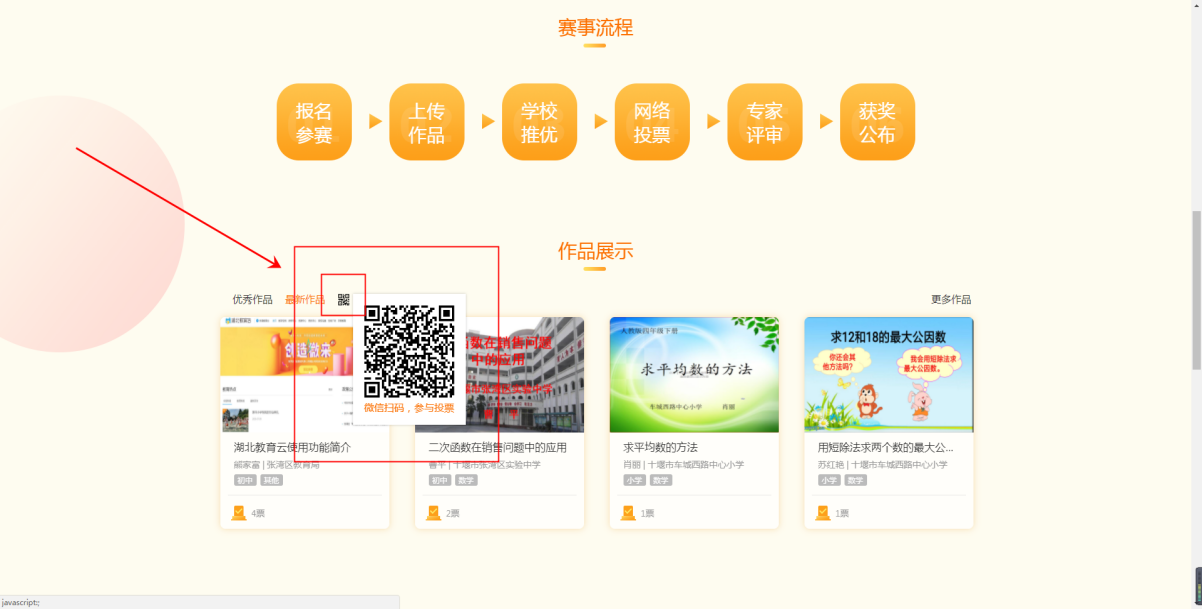Switch to the 最新作品 tab
The height and width of the screenshot is (609, 1202).
305,300
